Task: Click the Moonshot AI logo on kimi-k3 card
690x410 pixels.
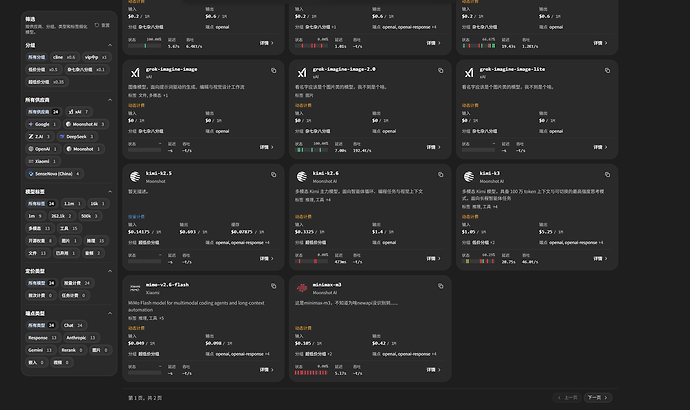Action: click(469, 177)
